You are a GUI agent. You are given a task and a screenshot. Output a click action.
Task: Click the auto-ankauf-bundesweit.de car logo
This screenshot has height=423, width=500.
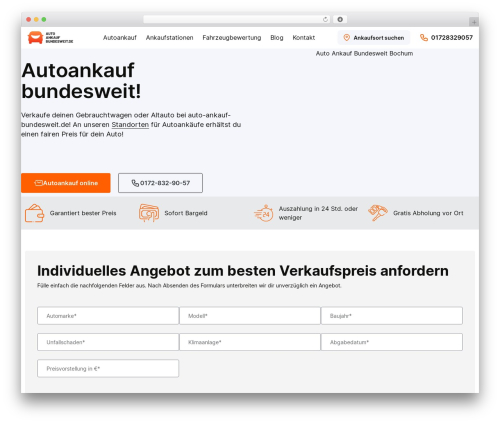50,38
